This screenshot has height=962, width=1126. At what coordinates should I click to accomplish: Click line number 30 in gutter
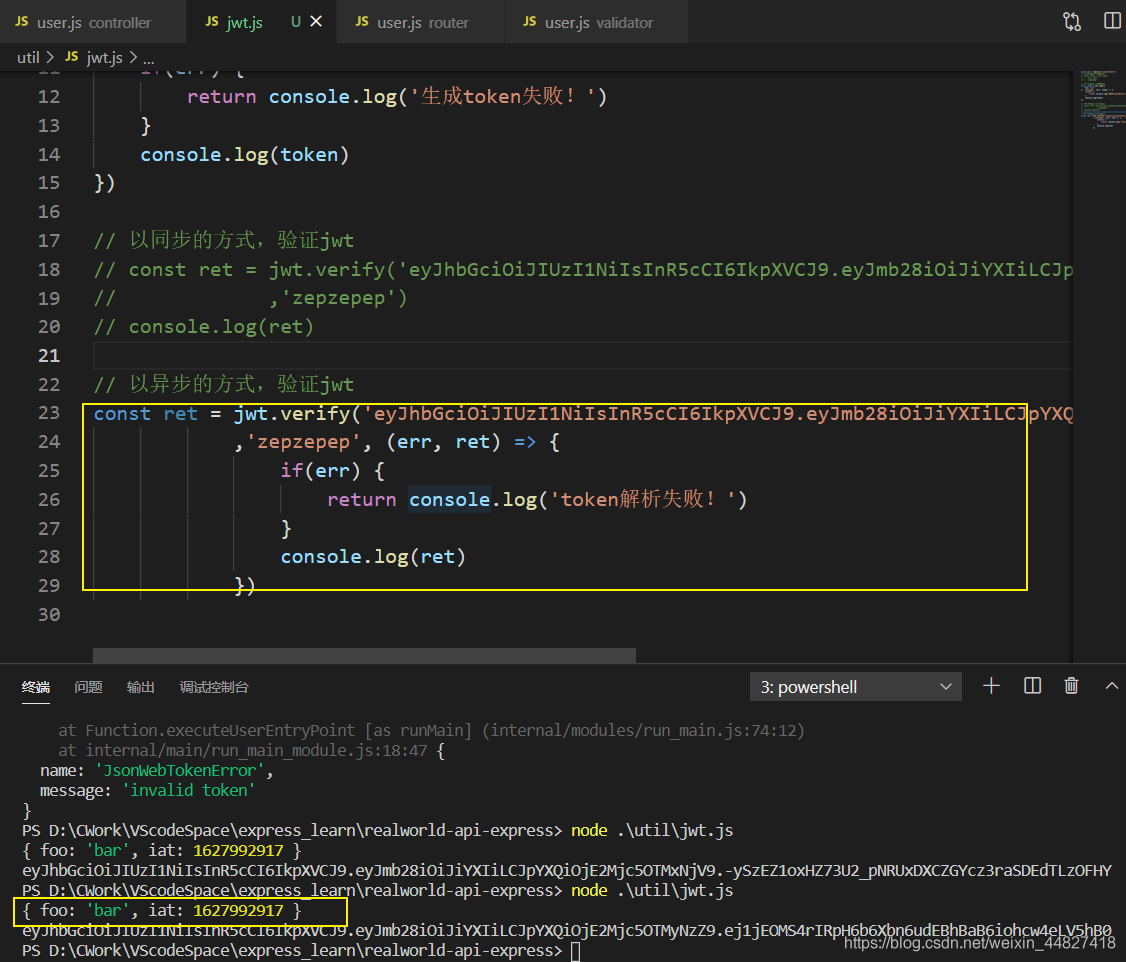point(49,615)
